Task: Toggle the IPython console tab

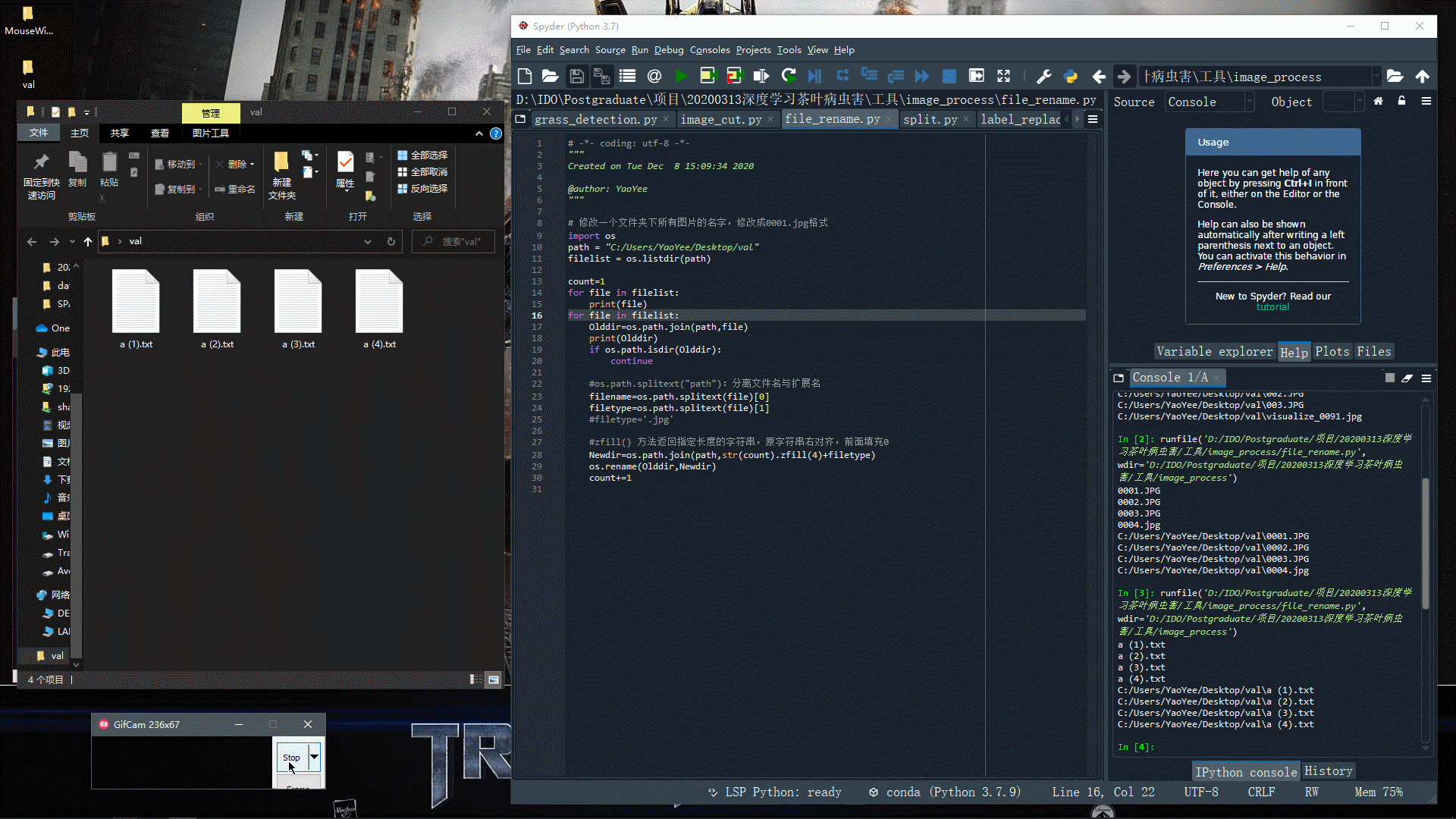Action: (1246, 771)
